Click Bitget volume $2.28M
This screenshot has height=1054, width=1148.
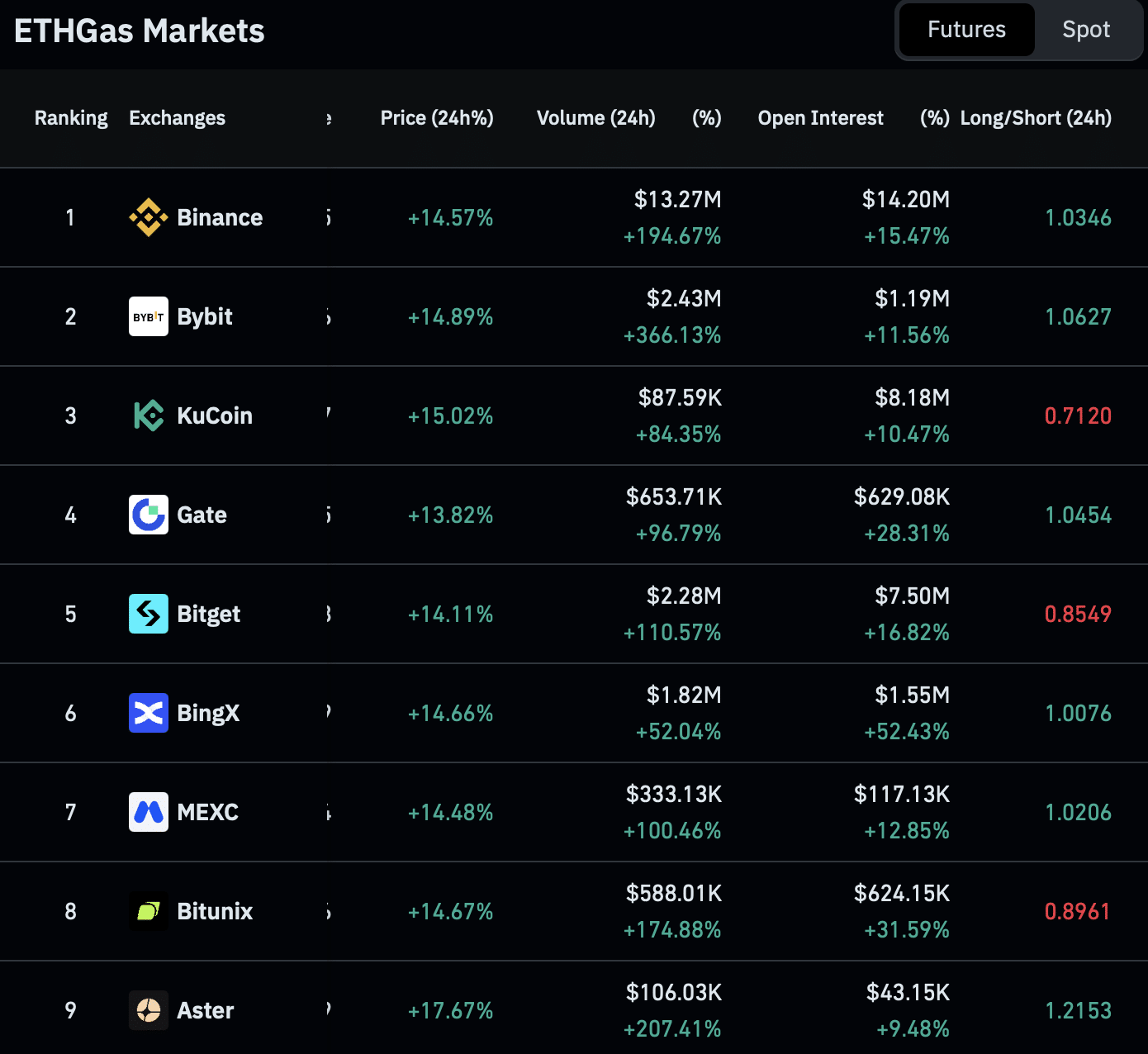(x=684, y=596)
